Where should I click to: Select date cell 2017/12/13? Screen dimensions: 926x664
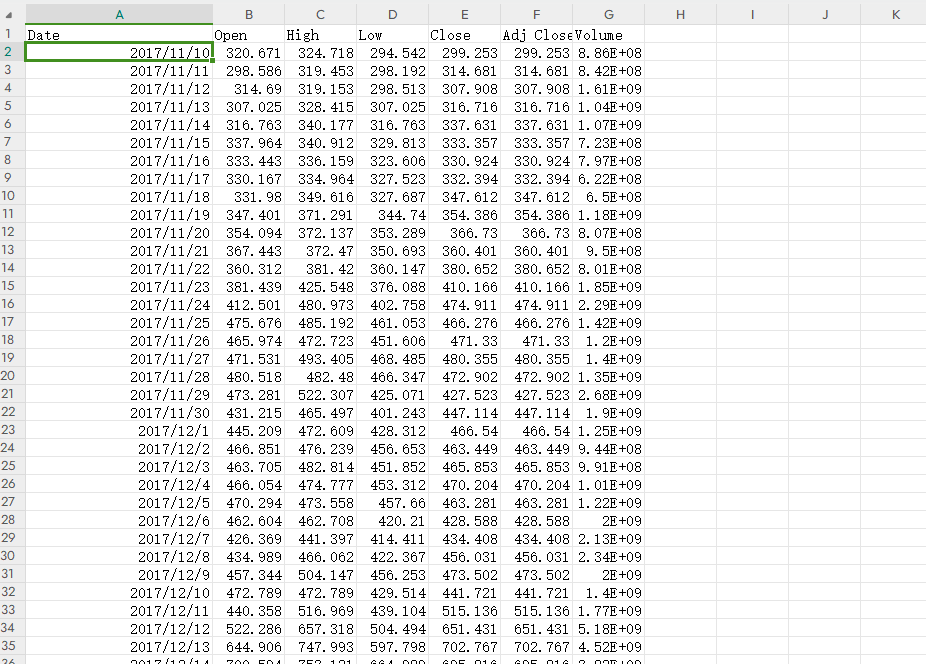[x=119, y=646]
